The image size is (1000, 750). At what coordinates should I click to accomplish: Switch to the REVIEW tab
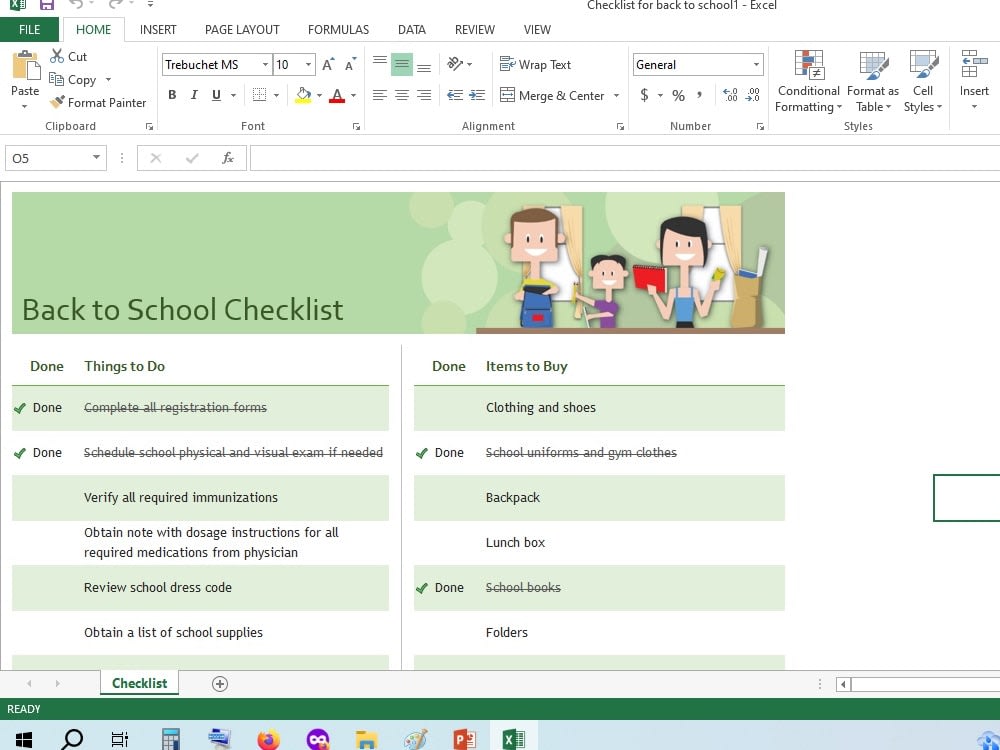[474, 29]
